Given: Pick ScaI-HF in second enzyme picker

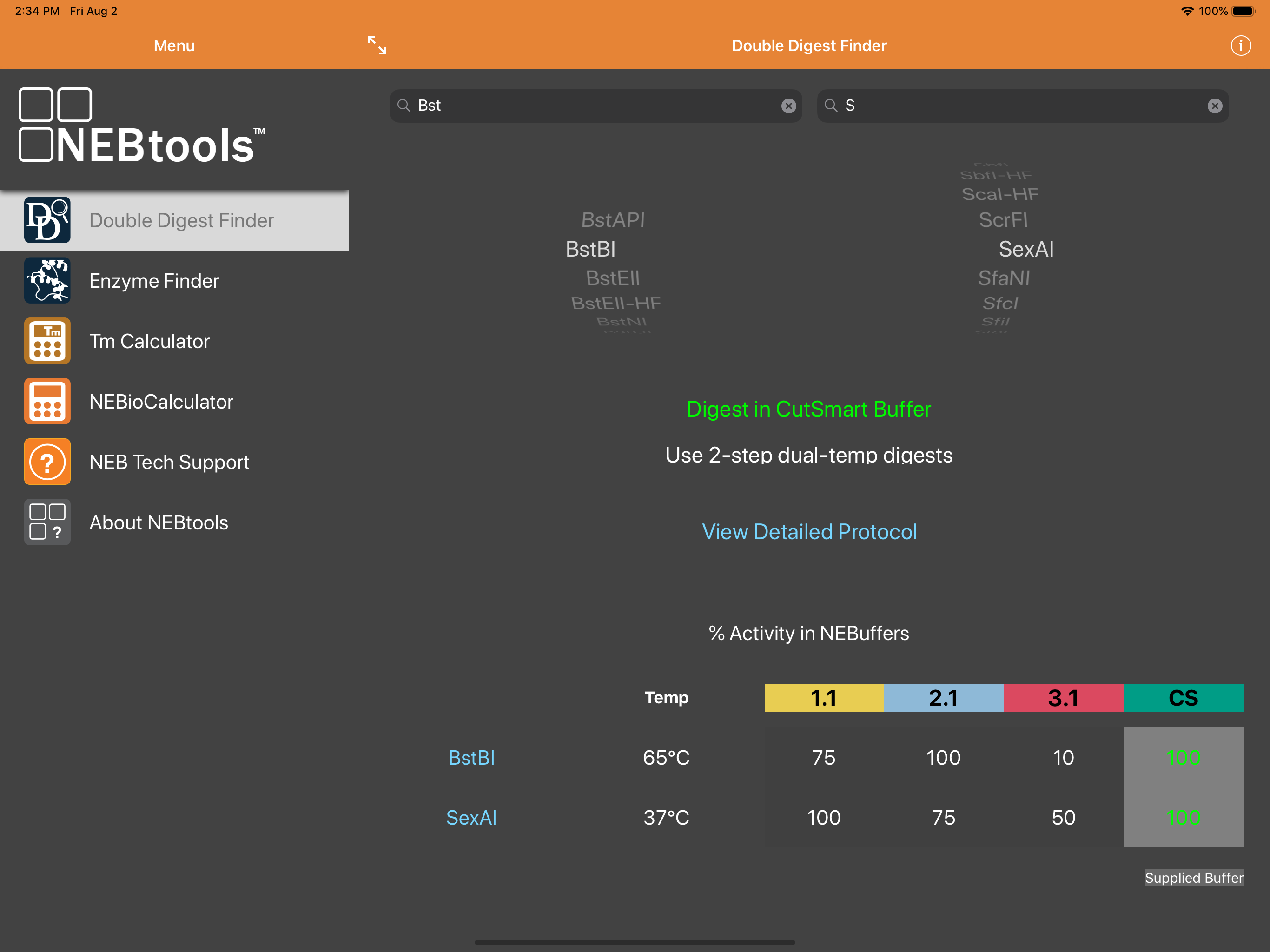Looking at the screenshot, I should 1000,194.
